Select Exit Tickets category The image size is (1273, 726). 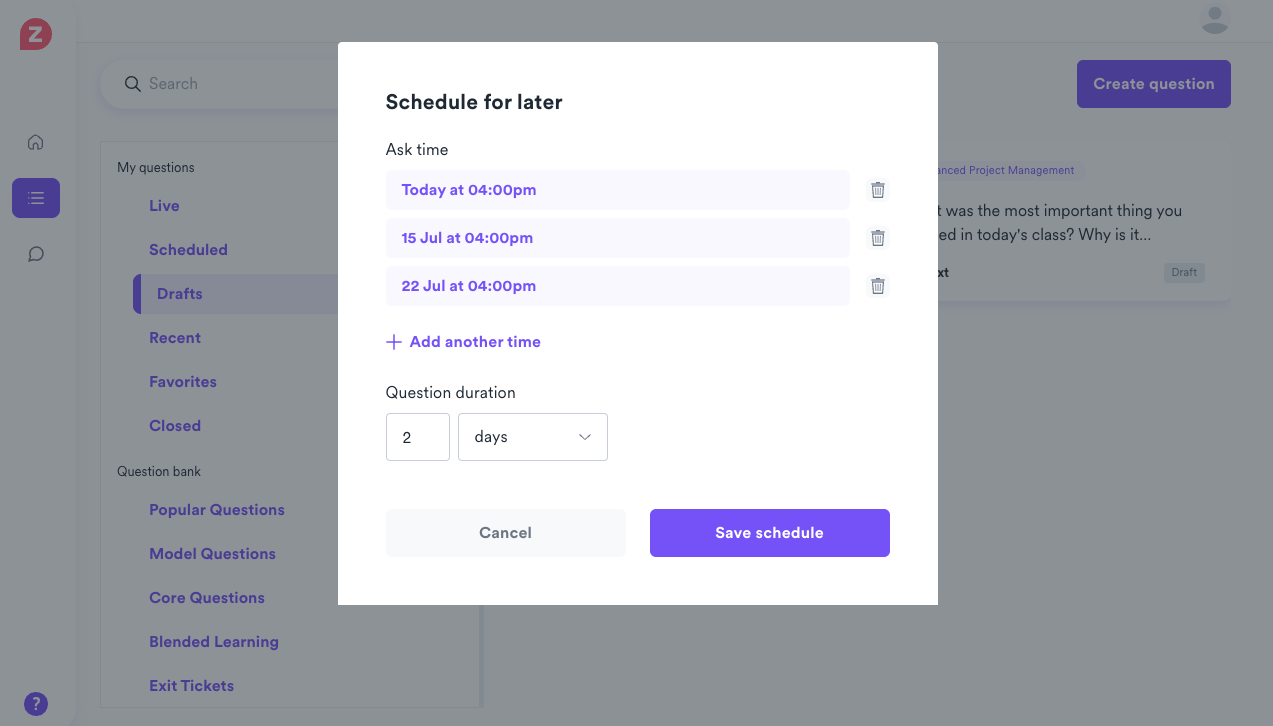[x=191, y=686]
